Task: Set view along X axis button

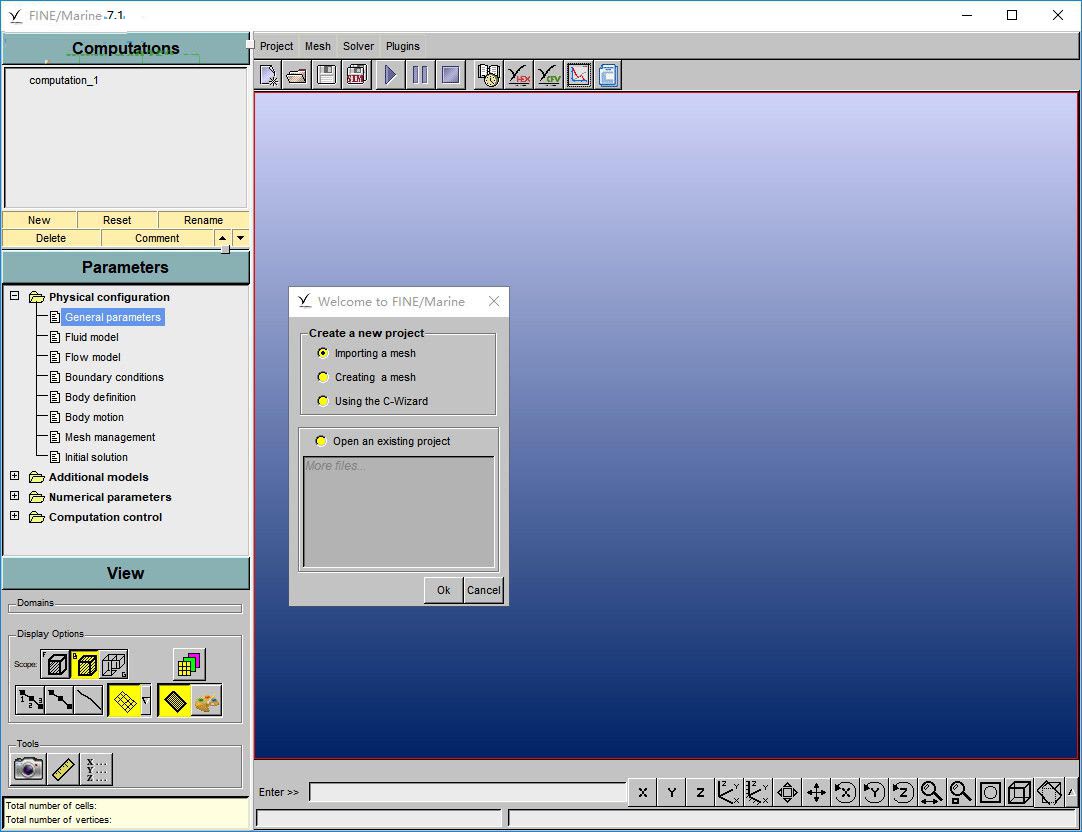Action: (x=642, y=792)
